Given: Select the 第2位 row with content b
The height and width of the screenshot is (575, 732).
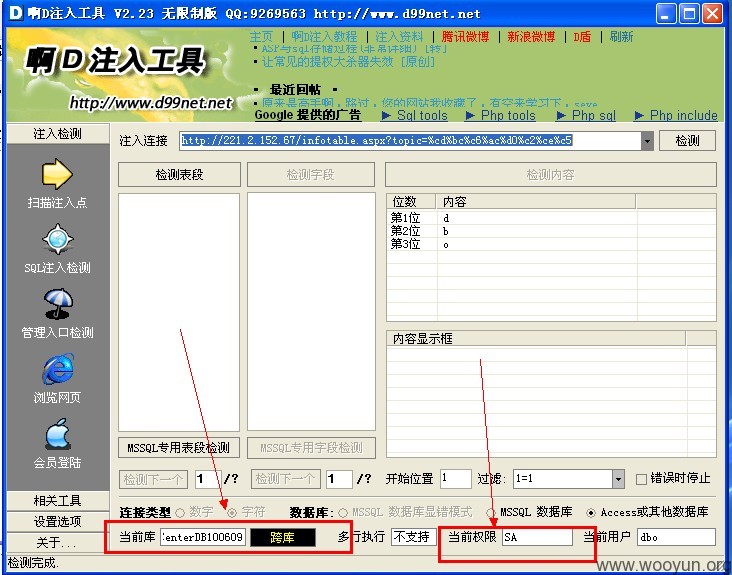Looking at the screenshot, I should [x=551, y=231].
